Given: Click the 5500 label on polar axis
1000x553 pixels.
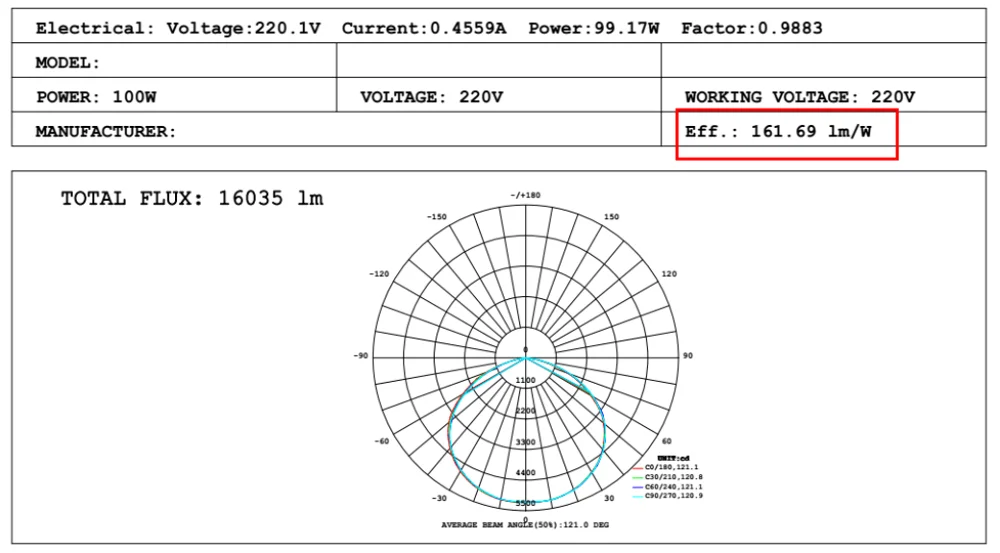Looking at the screenshot, I should (525, 503).
